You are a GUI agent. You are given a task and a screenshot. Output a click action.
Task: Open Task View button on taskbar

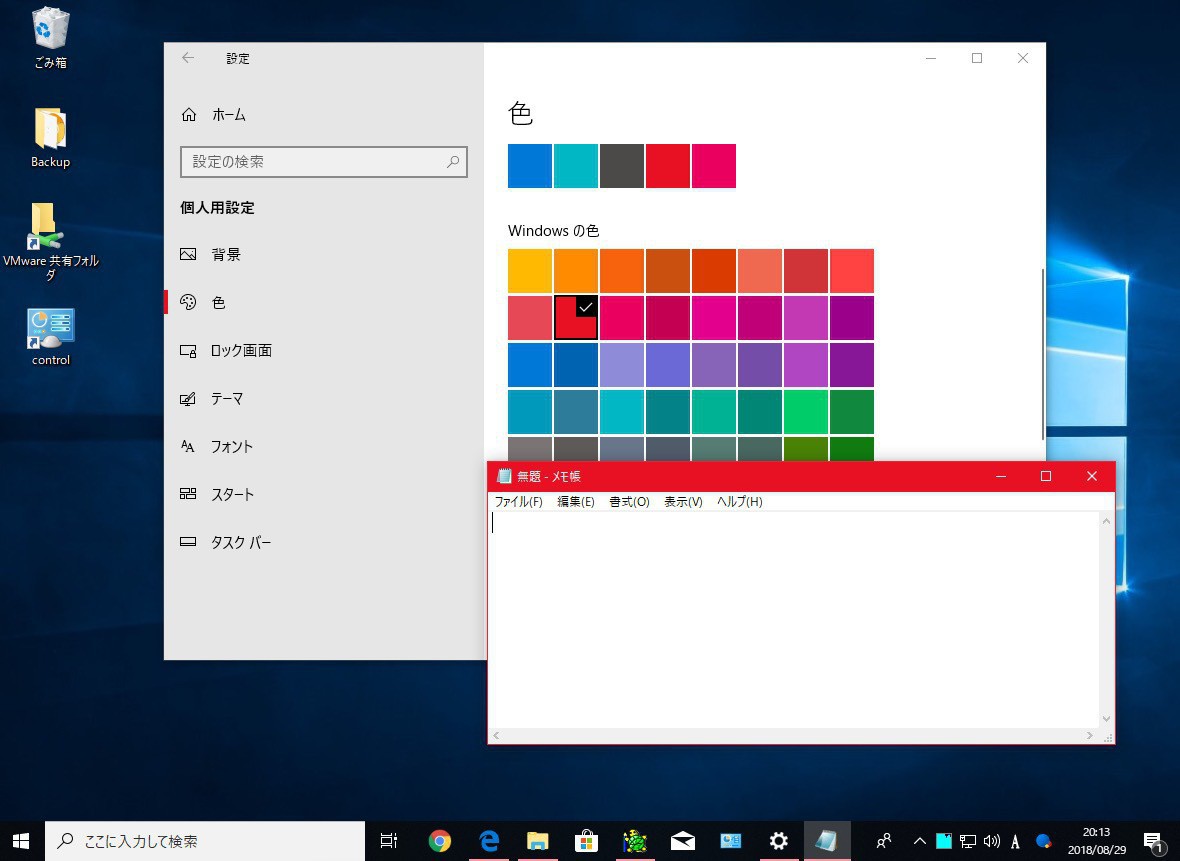[x=389, y=841]
